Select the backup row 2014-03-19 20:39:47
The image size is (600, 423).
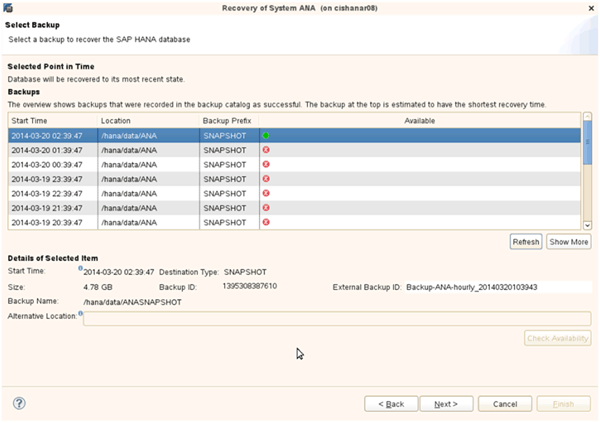point(294,222)
